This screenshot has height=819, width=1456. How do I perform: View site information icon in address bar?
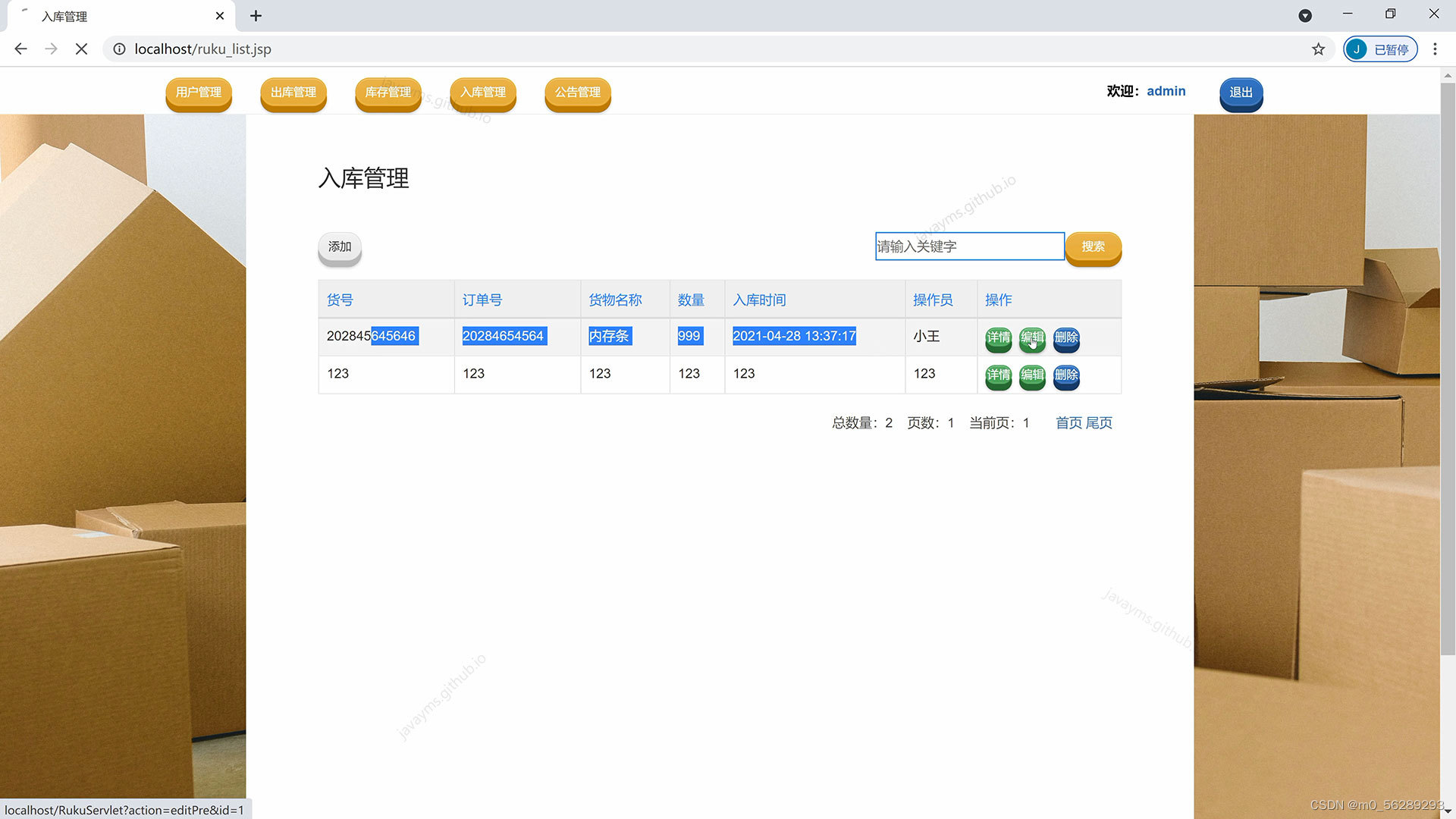pyautogui.click(x=119, y=49)
